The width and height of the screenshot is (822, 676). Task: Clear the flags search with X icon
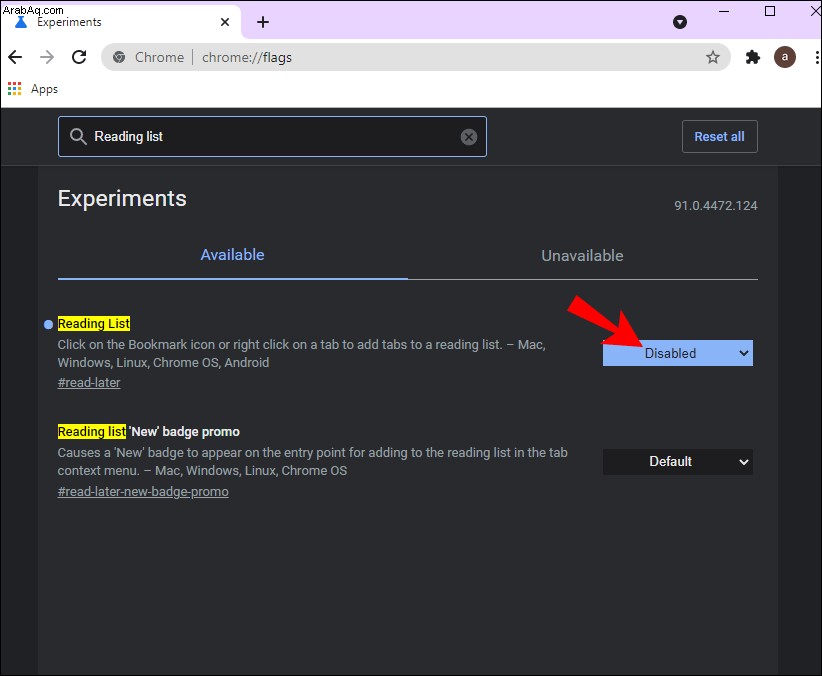(469, 137)
